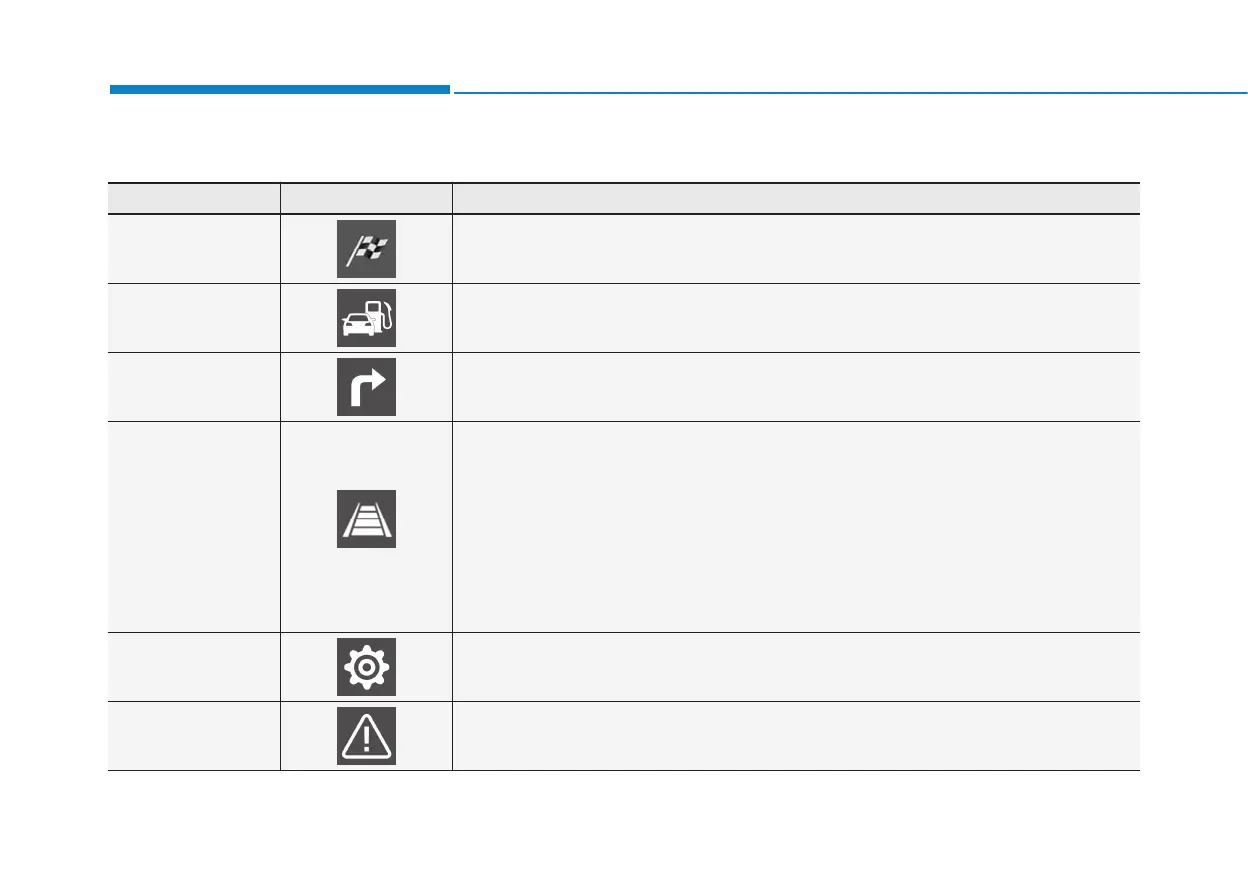Open the gear settings icon
Viewport: 1248px width, 896px height.
366,667
